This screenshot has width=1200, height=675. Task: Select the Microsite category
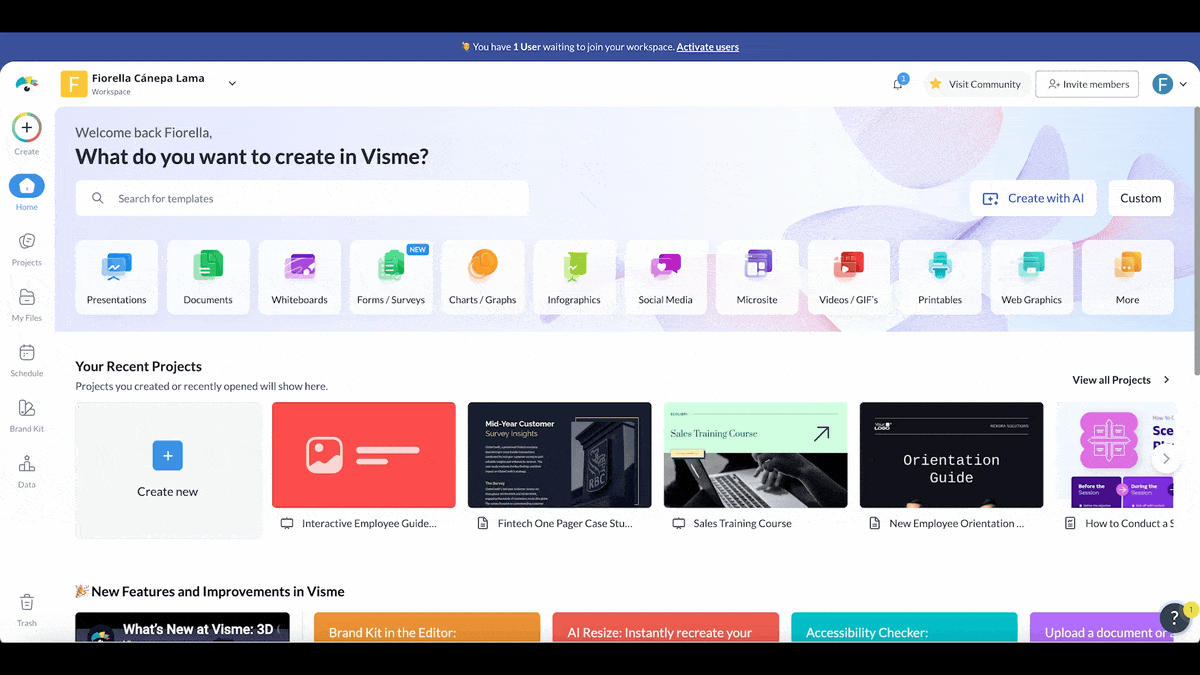(x=757, y=277)
